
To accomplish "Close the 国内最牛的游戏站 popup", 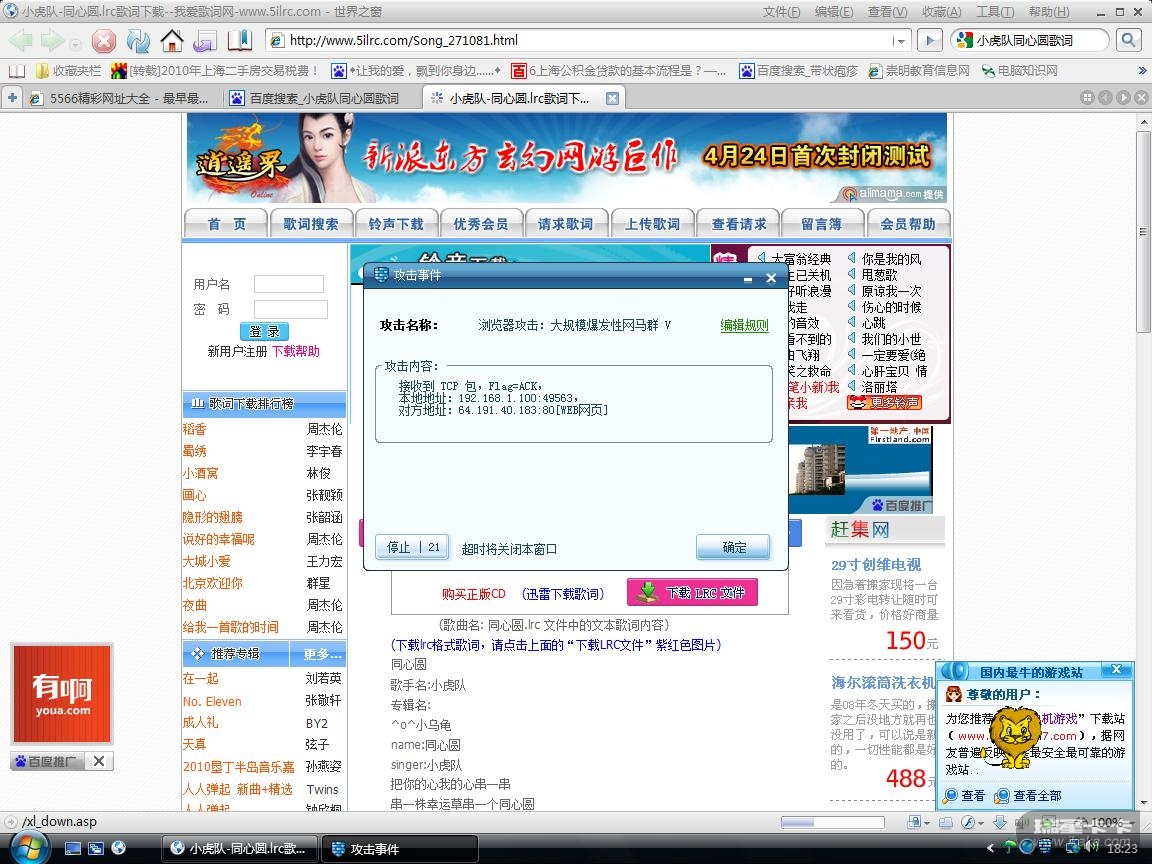I will [1116, 669].
